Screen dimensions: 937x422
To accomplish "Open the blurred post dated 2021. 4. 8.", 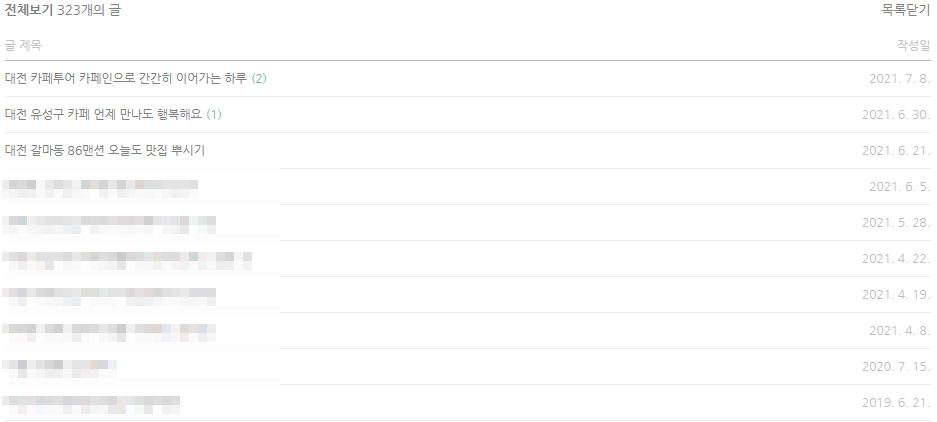I will click(109, 331).
